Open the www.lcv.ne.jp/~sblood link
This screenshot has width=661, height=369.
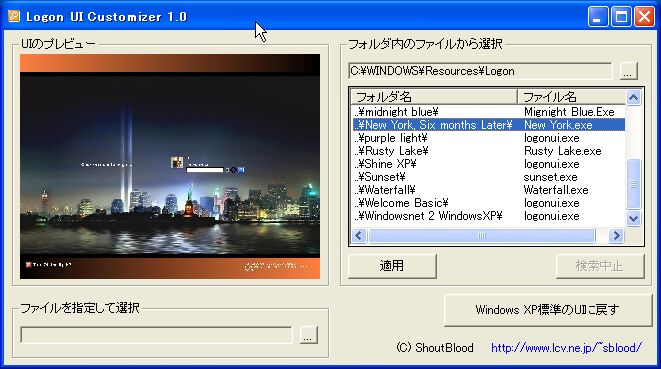pyautogui.click(x=566, y=347)
